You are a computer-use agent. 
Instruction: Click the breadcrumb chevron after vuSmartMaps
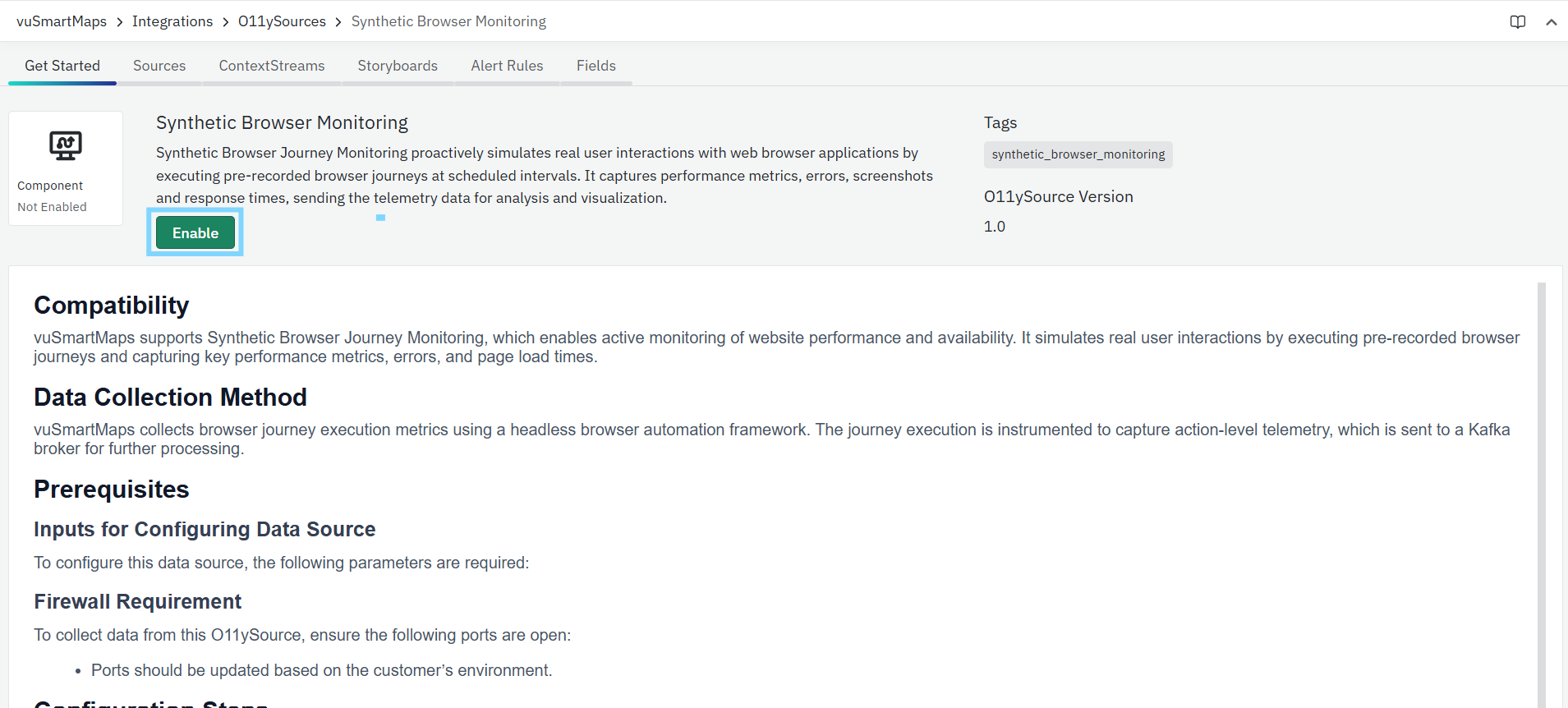tap(120, 22)
